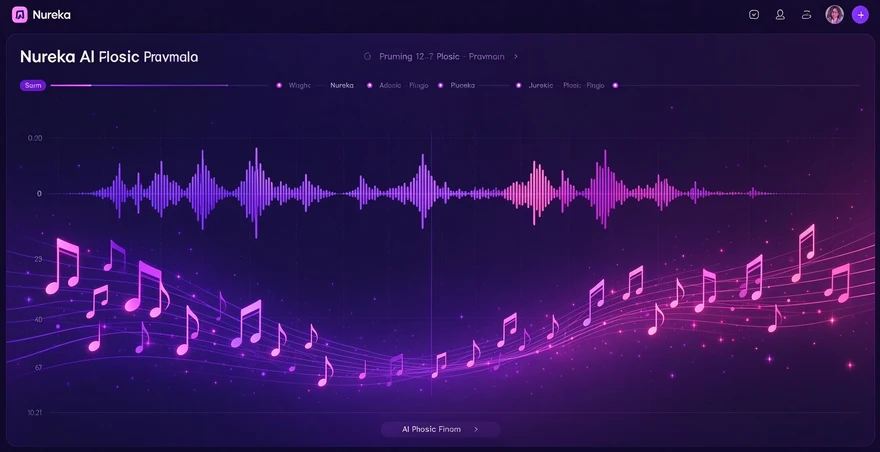This screenshot has height=452, width=880.
Task: Click the purple plus button
Action: pyautogui.click(x=860, y=15)
